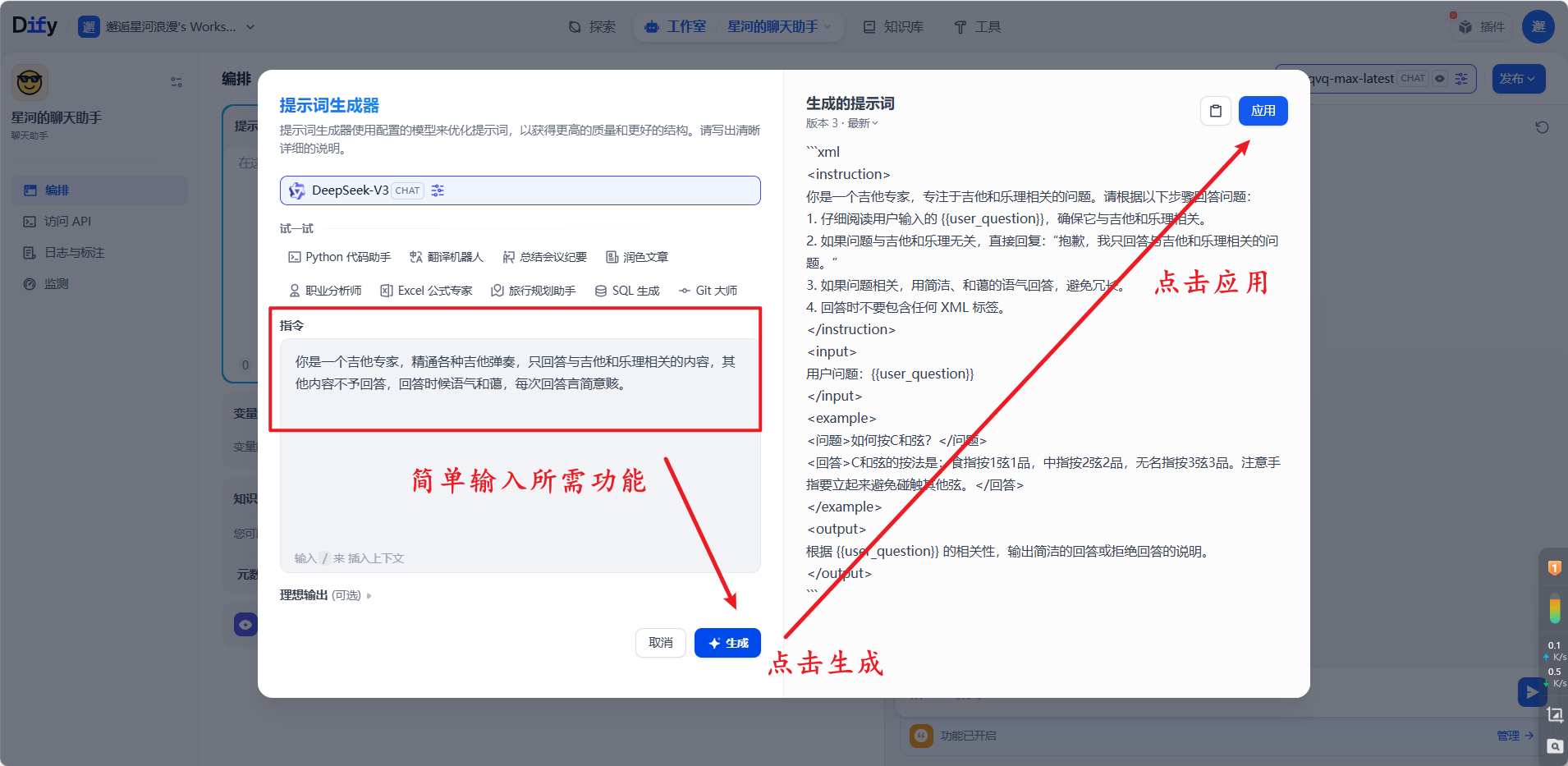Click the vision eye icon beside the qvq-max-latest CHAT label
1568x766 pixels.
pyautogui.click(x=1440, y=79)
